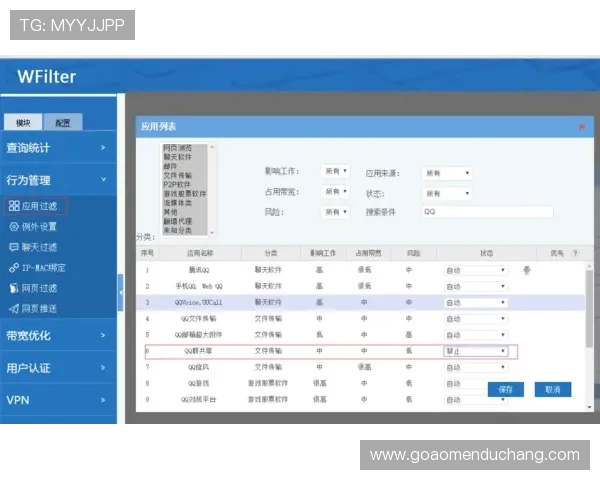The image size is (600, 480).
Task: Click the help question mark beside 优先
Action: pos(575,253)
